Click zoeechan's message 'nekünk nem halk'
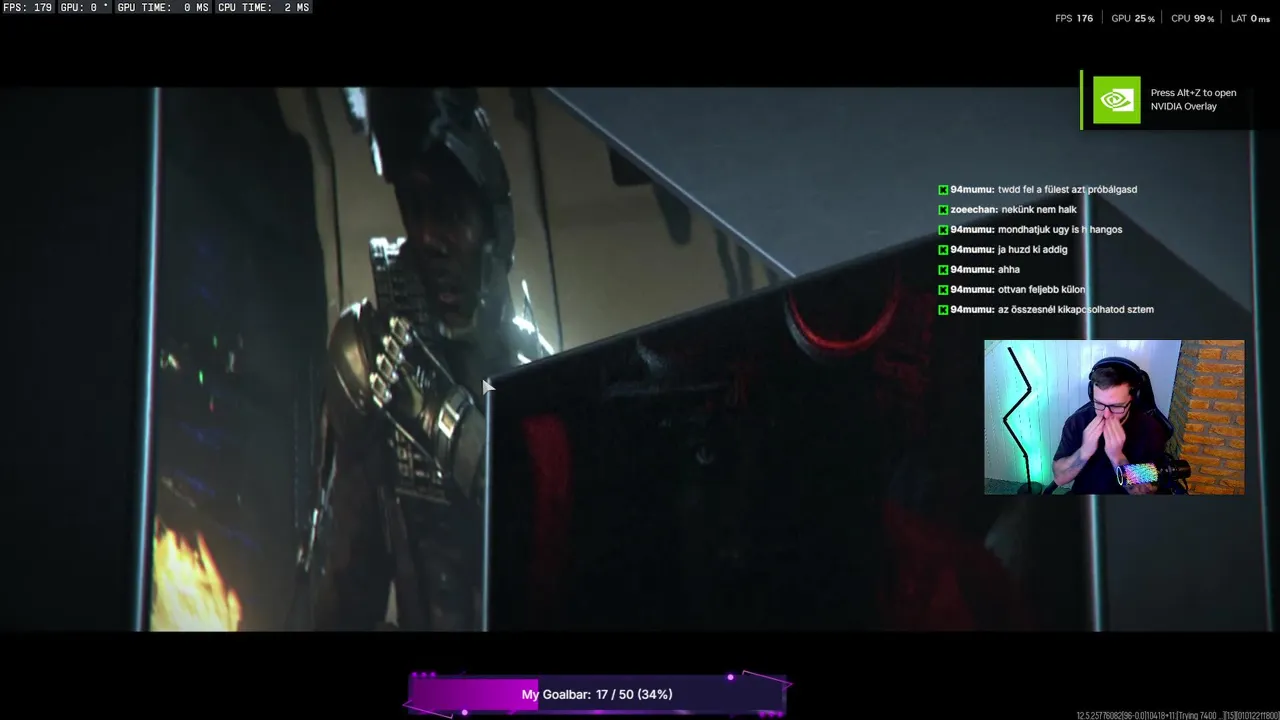 1039,209
